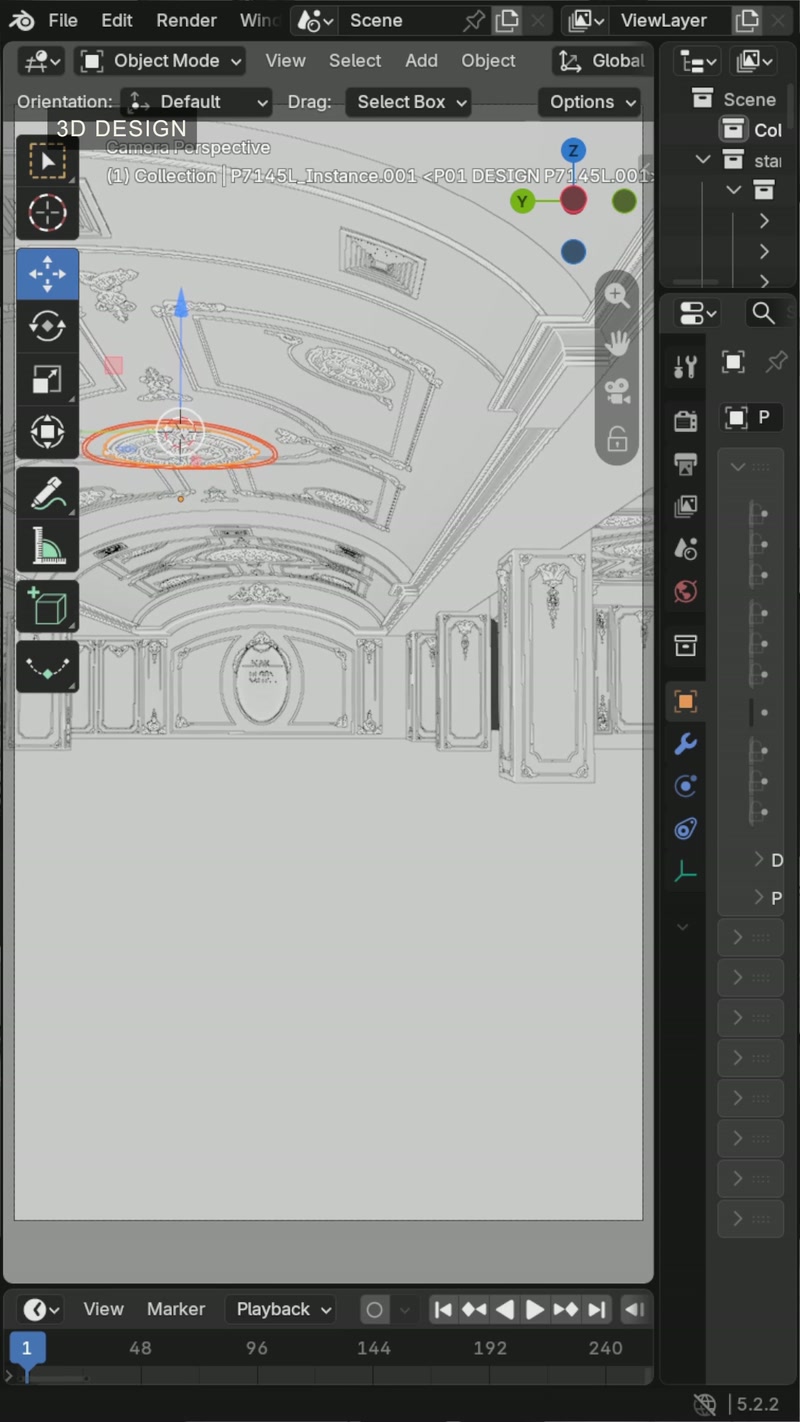Image resolution: width=800 pixels, height=1422 pixels.
Task: Open the World properties tab
Action: click(x=685, y=591)
